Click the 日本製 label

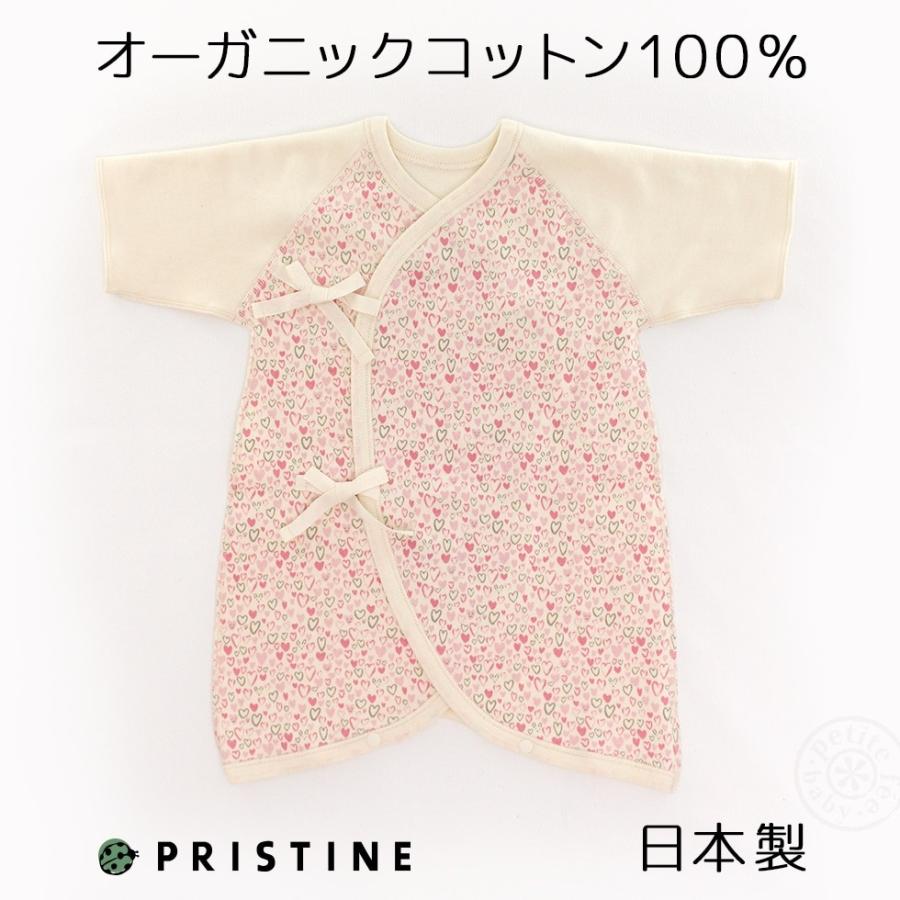723,847
